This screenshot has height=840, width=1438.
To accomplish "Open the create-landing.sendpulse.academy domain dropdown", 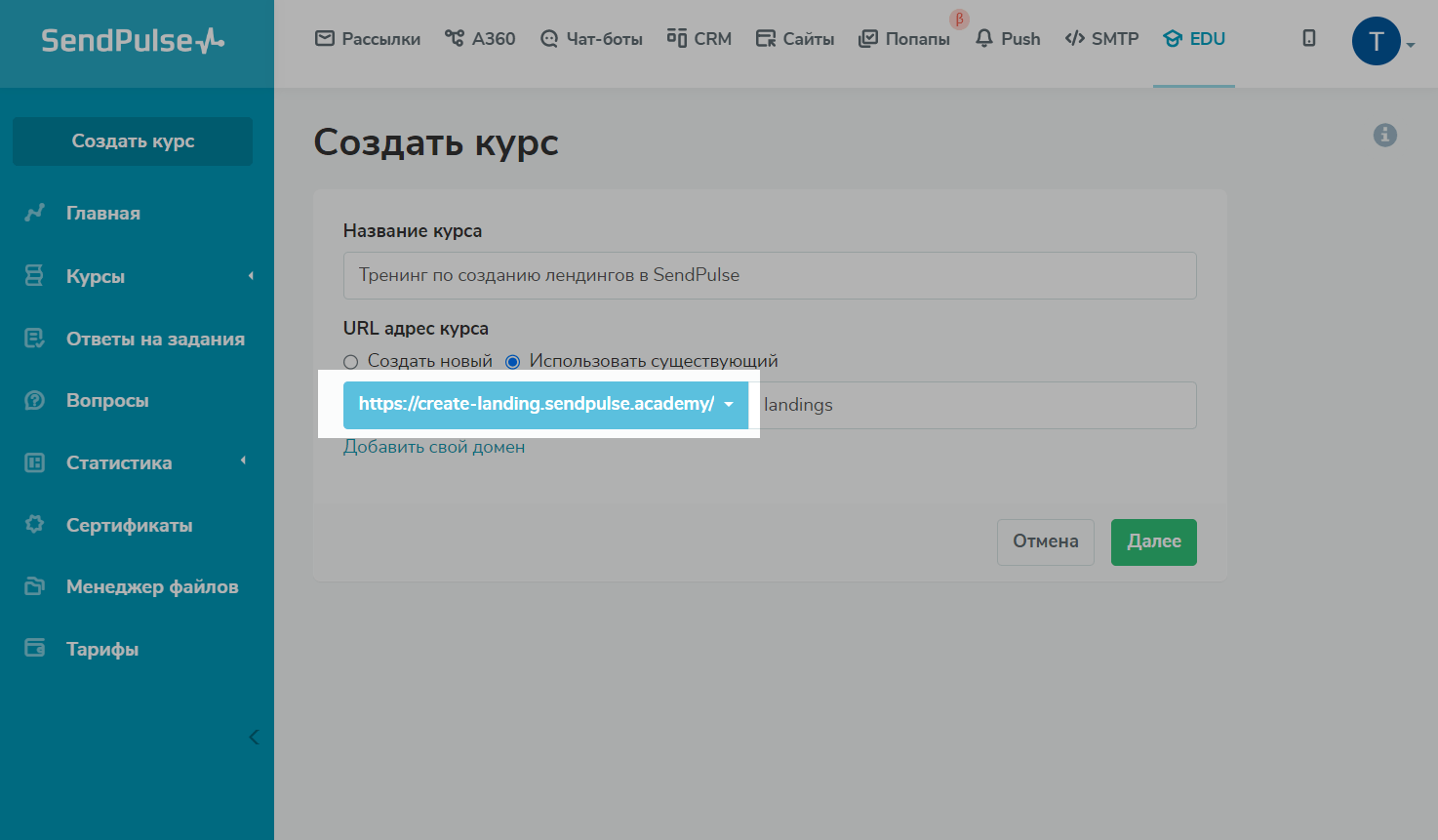I will (545, 405).
